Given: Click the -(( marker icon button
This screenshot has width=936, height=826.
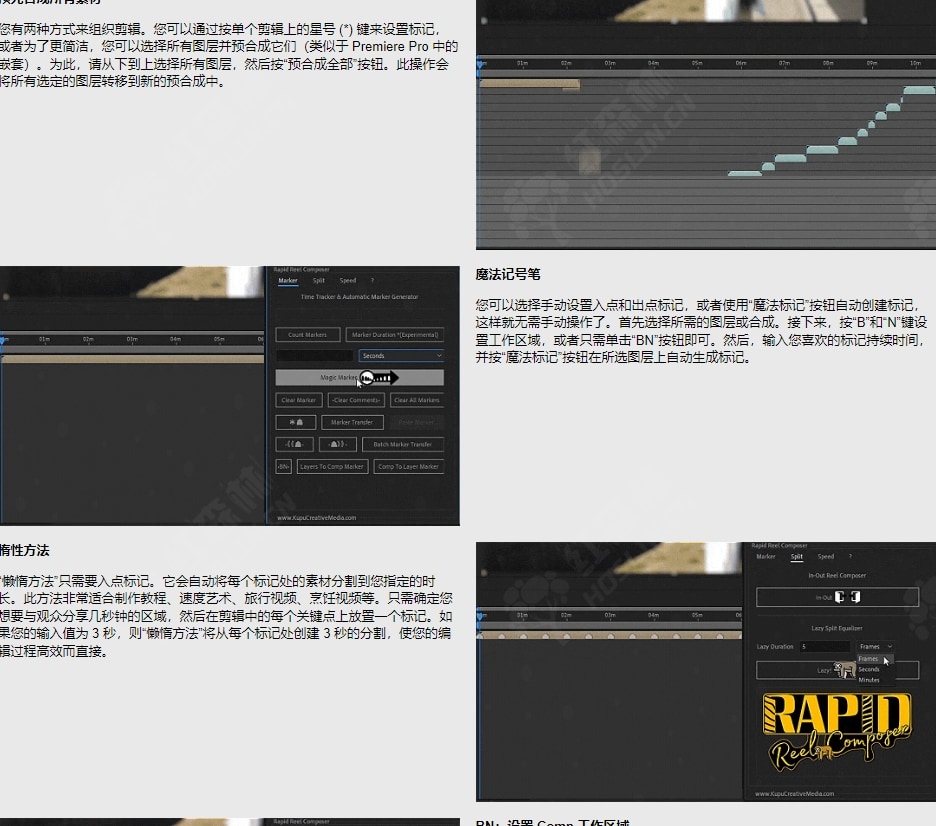Looking at the screenshot, I should pos(294,444).
